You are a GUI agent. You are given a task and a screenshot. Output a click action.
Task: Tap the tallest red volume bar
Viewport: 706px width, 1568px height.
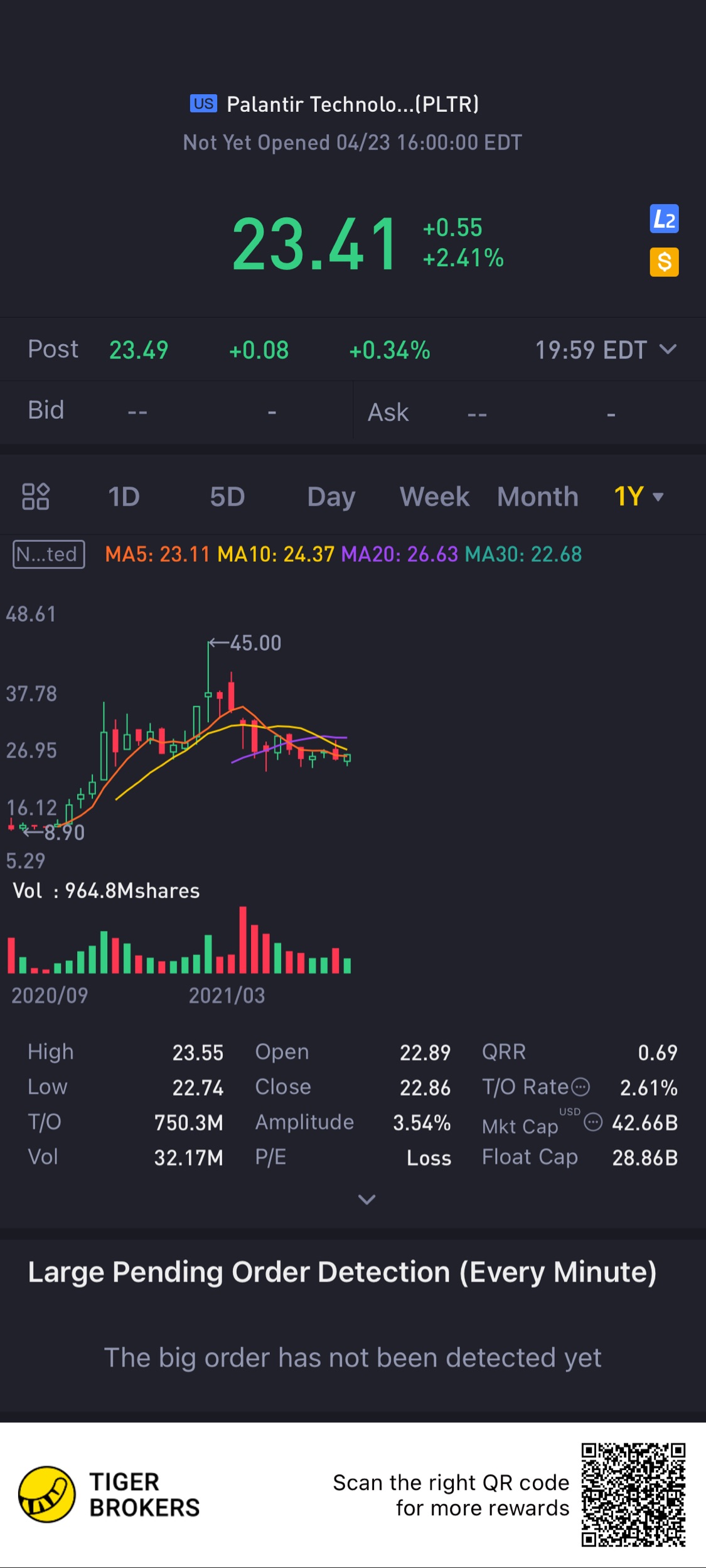click(243, 939)
